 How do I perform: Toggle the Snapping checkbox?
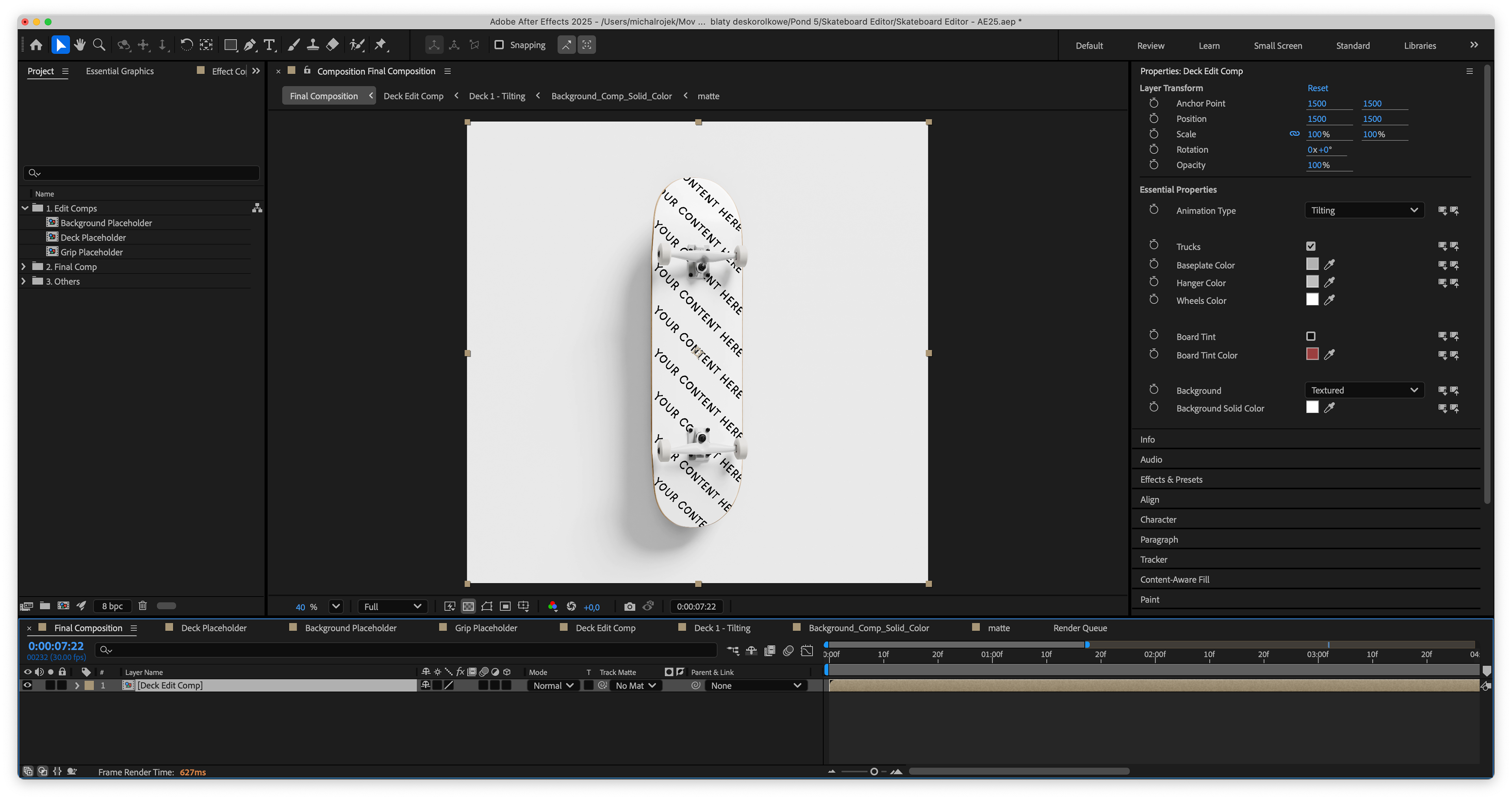(499, 45)
